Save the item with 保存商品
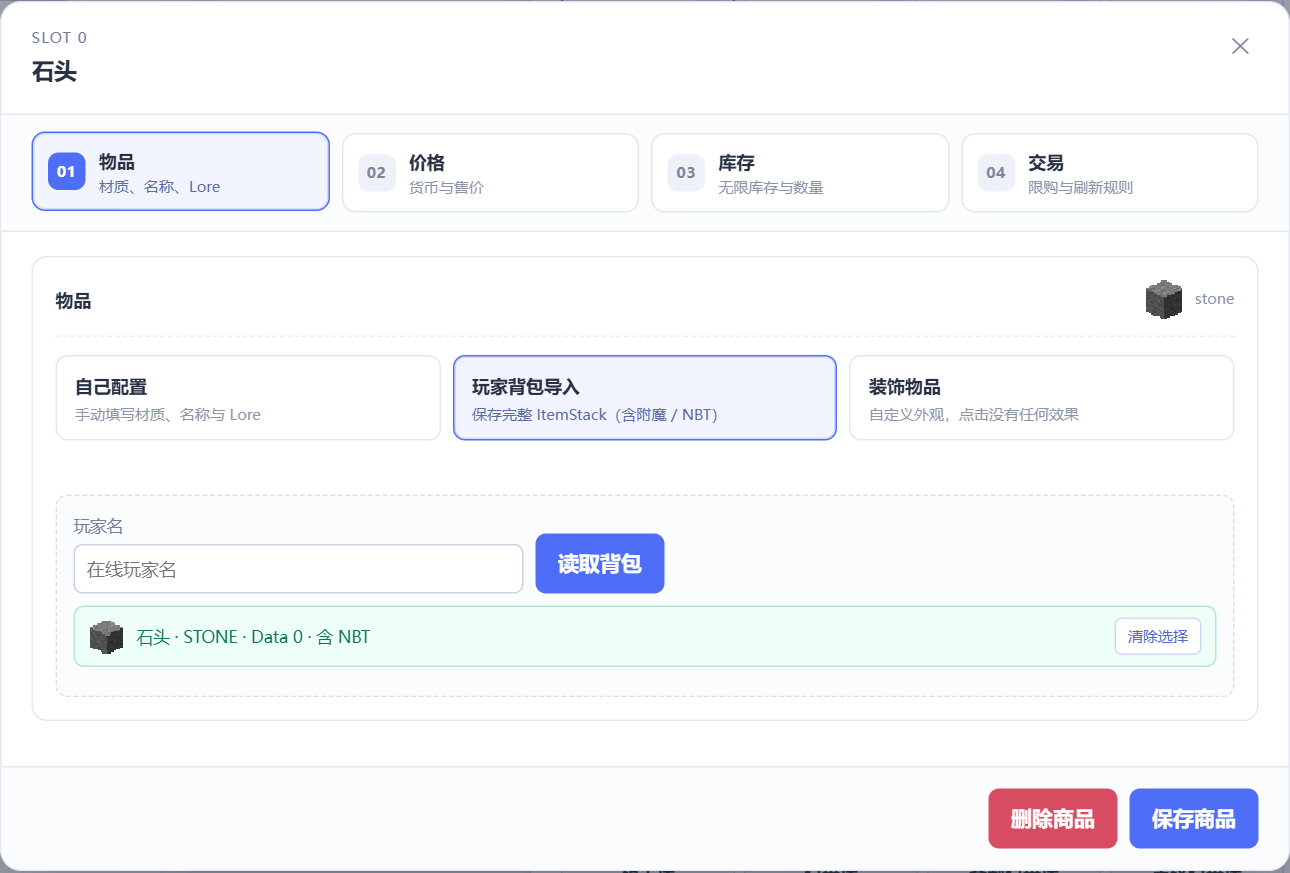 click(x=1194, y=819)
